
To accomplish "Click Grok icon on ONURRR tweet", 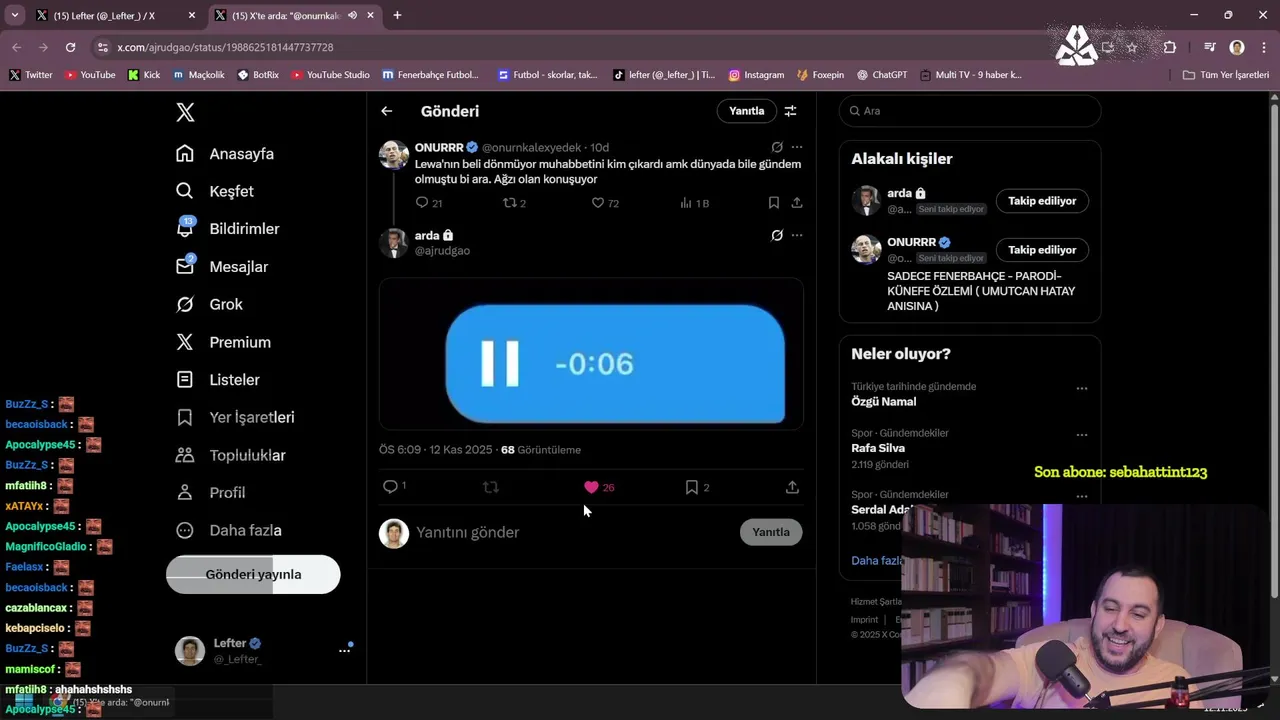I will pos(777,147).
